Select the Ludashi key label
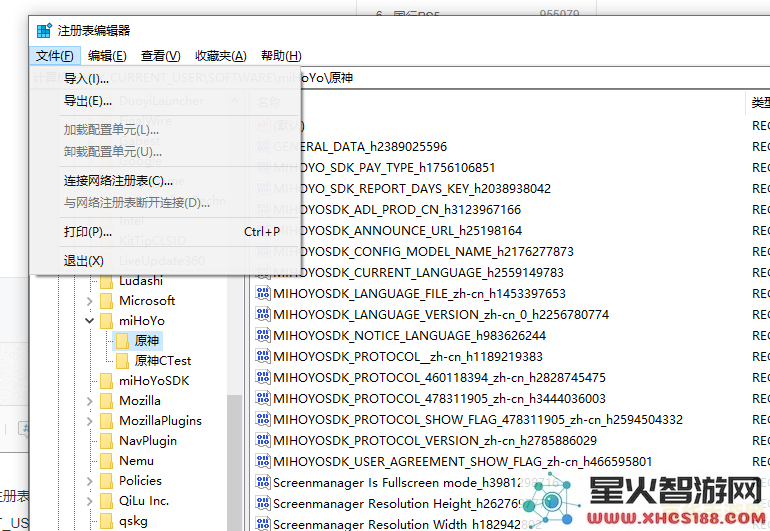 click(141, 281)
